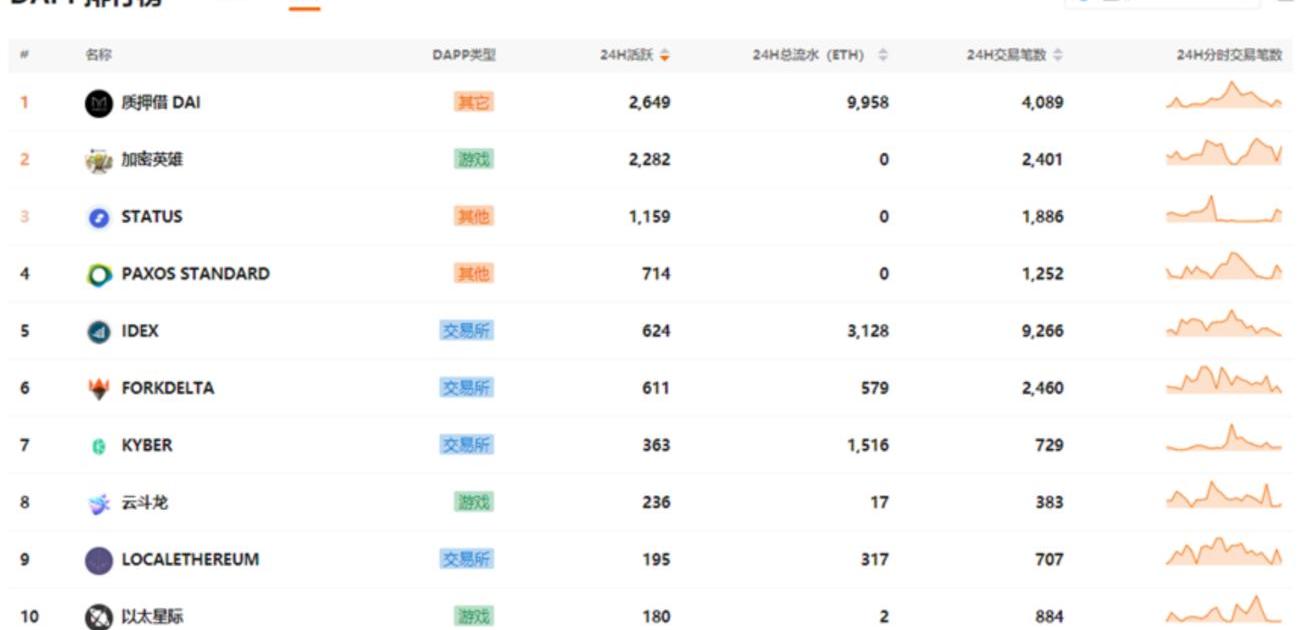This screenshot has height=630, width=1307.
Task: Click the KYBER logo icon
Action: coord(98,447)
